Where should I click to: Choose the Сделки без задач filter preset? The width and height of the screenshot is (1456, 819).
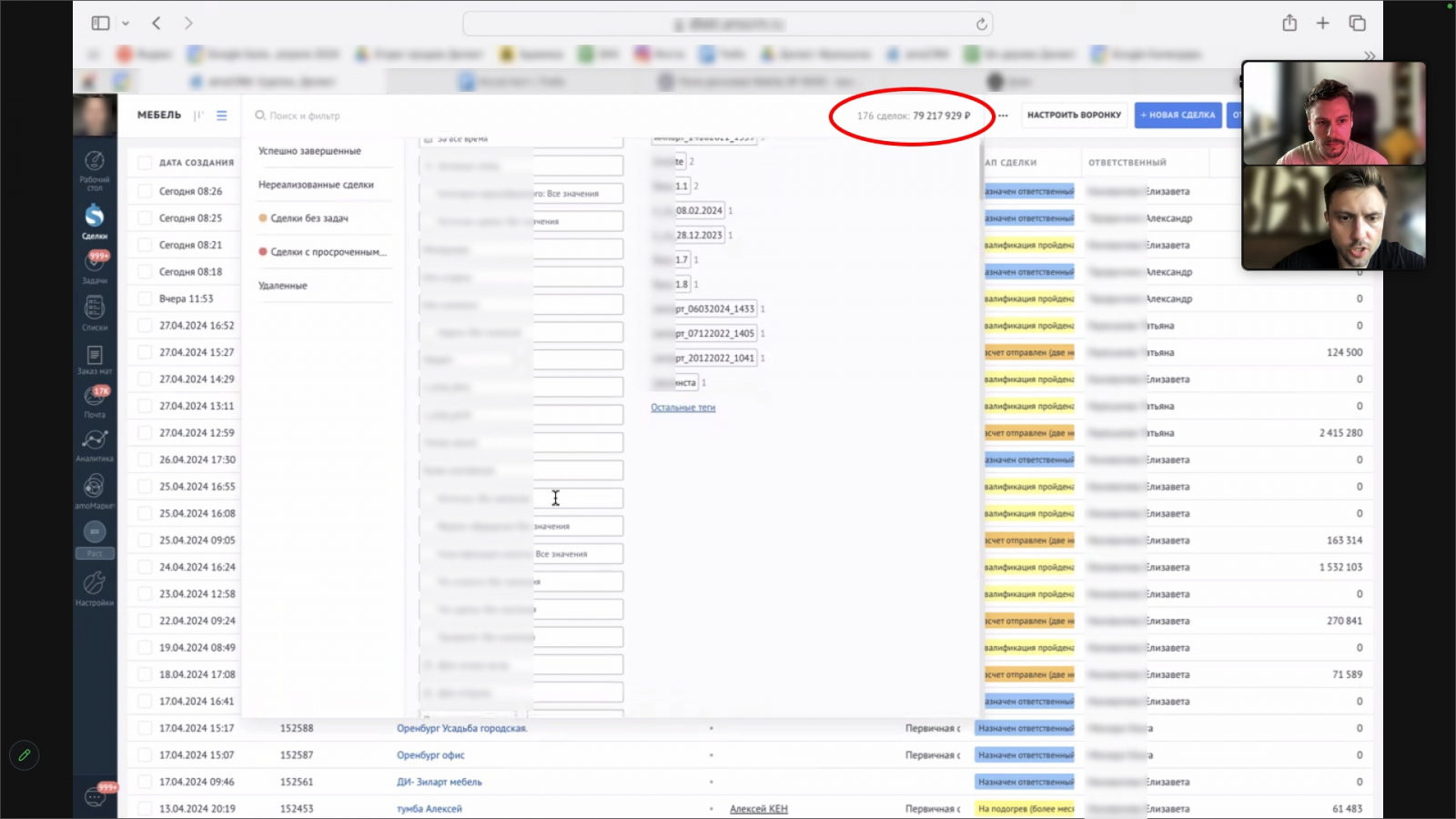click(309, 218)
